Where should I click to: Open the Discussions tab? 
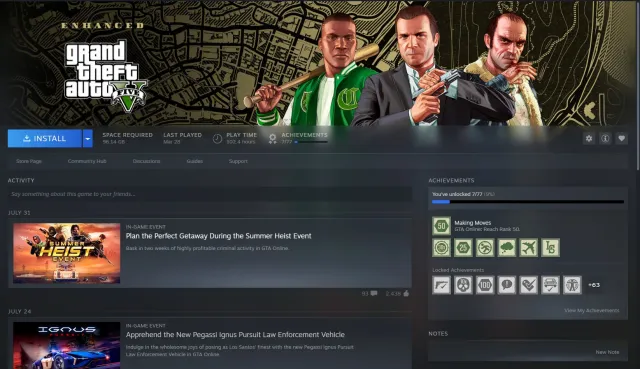(x=147, y=161)
